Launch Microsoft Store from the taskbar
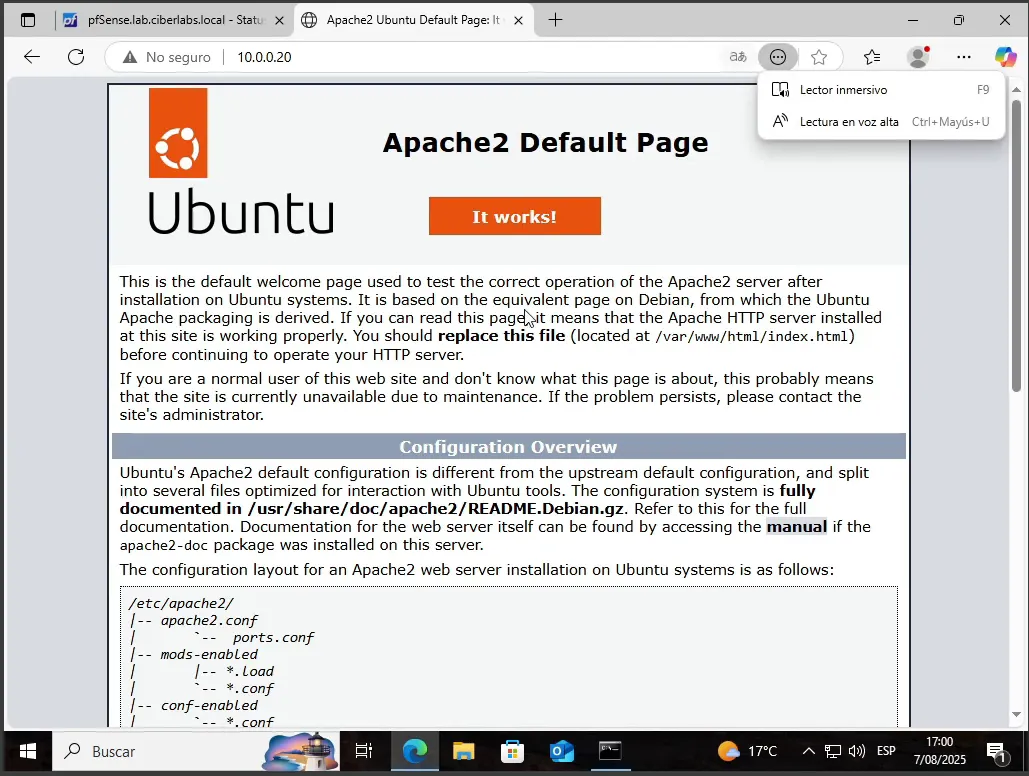 [512, 751]
